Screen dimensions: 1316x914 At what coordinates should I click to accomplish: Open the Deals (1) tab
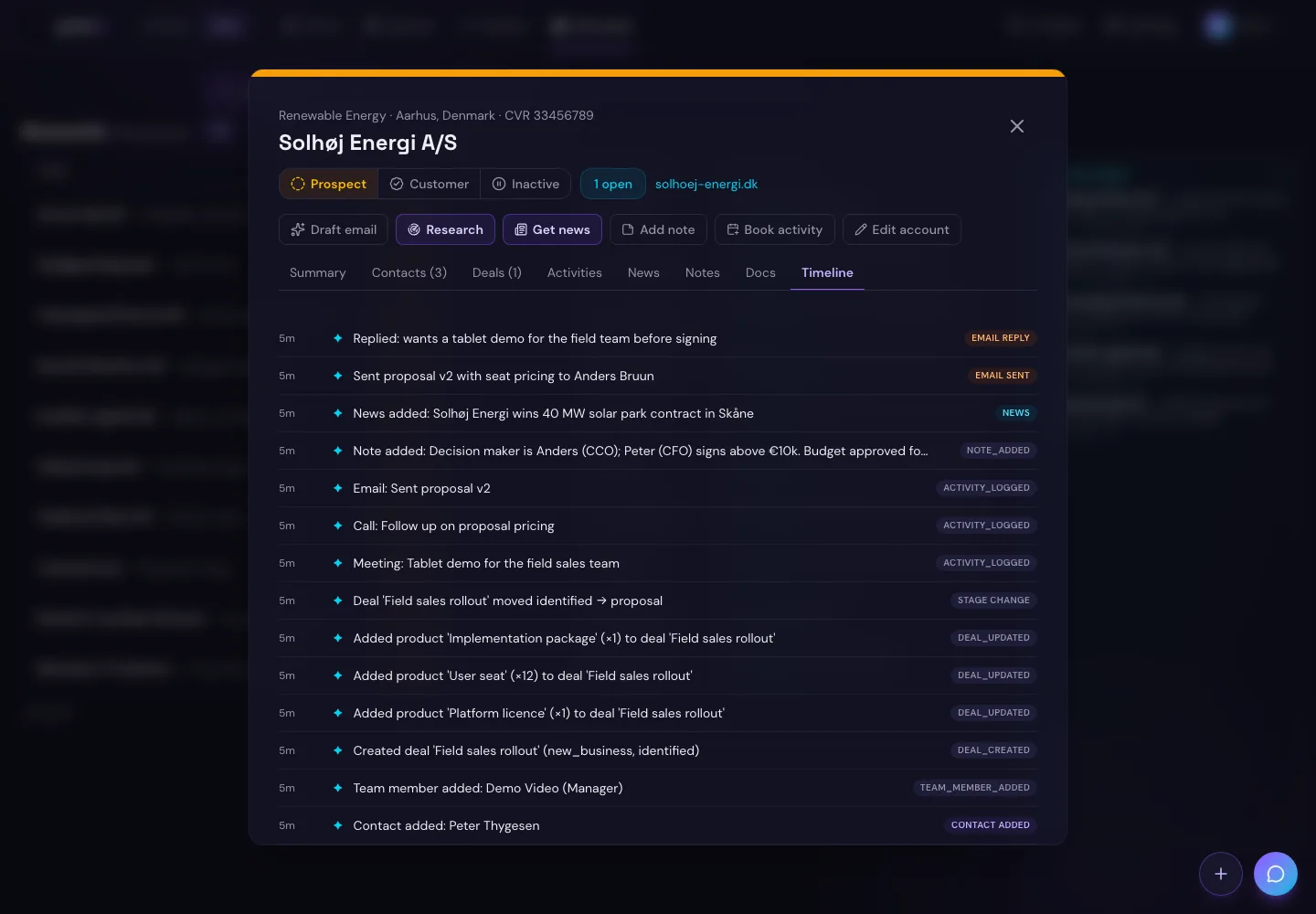tap(497, 272)
